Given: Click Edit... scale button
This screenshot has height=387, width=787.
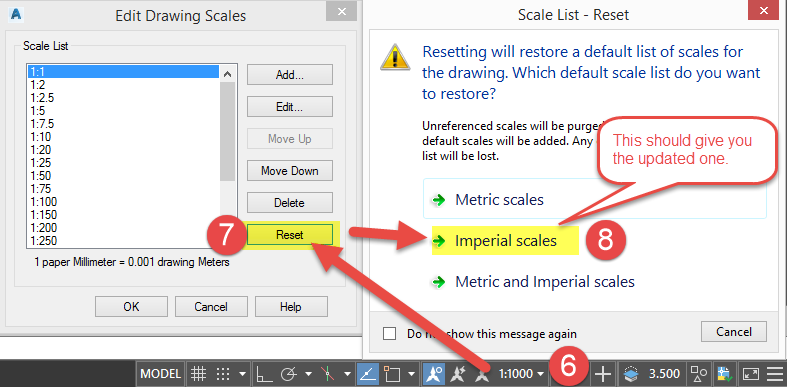Looking at the screenshot, I should coord(290,107).
